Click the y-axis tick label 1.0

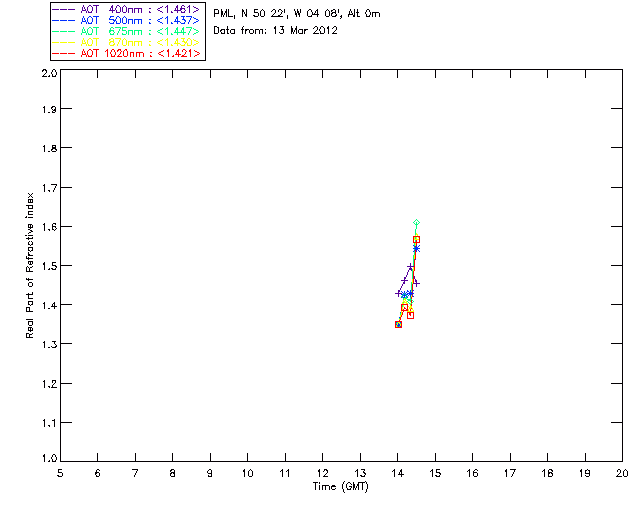click(49, 459)
